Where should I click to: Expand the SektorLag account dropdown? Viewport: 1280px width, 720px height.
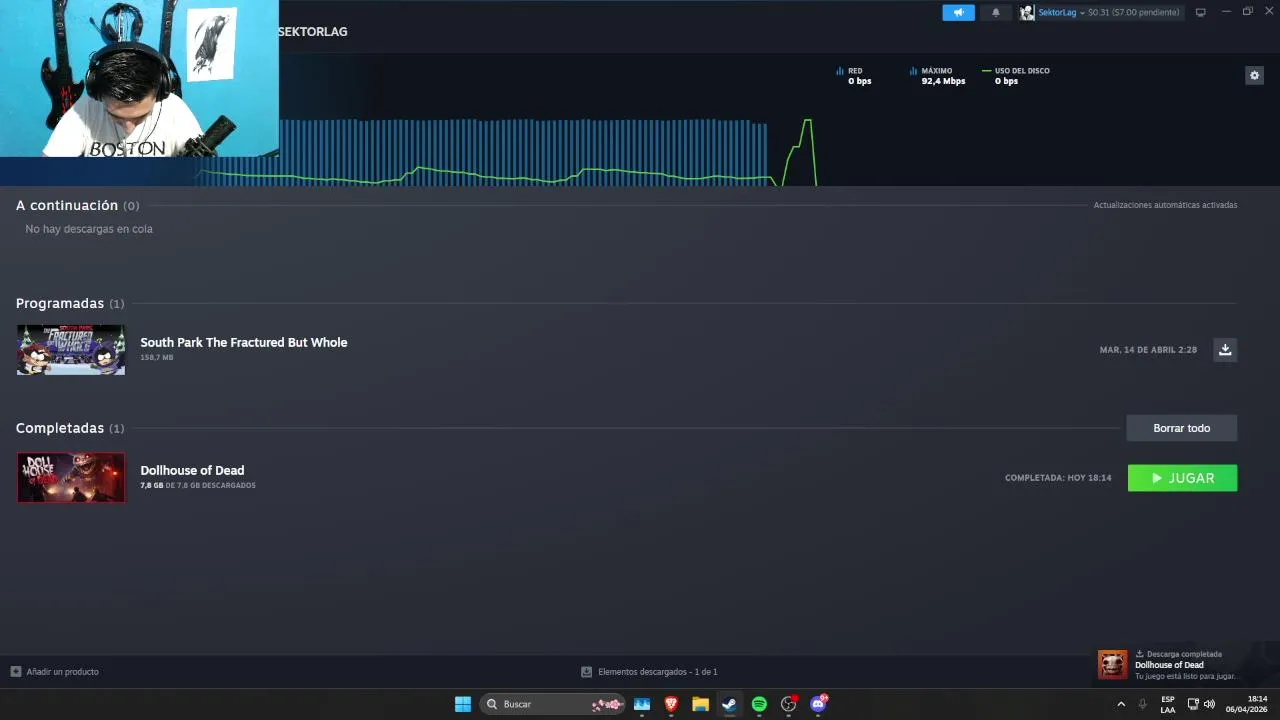1082,12
